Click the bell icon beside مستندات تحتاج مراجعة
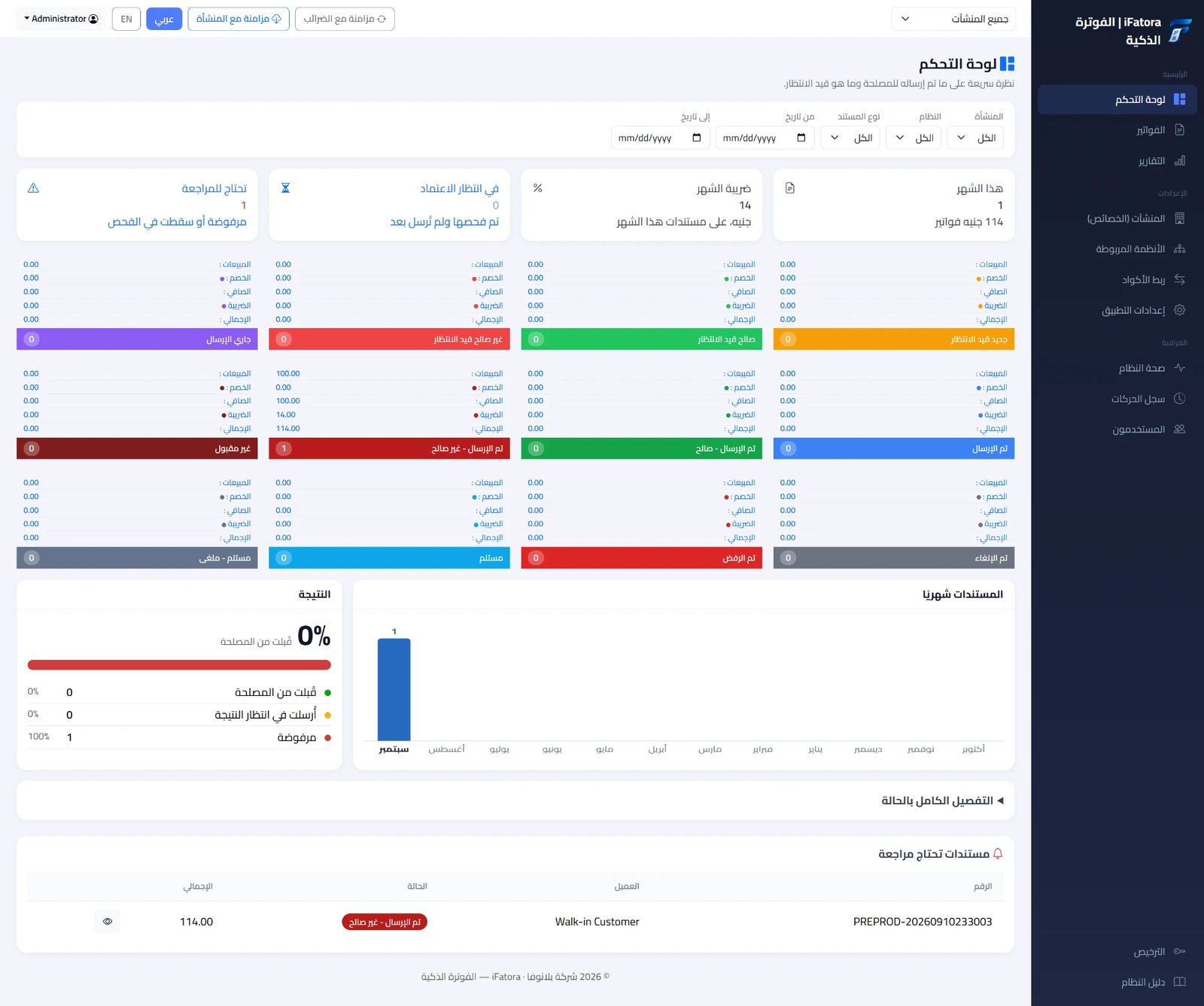This screenshot has width=1204, height=1006. (998, 854)
